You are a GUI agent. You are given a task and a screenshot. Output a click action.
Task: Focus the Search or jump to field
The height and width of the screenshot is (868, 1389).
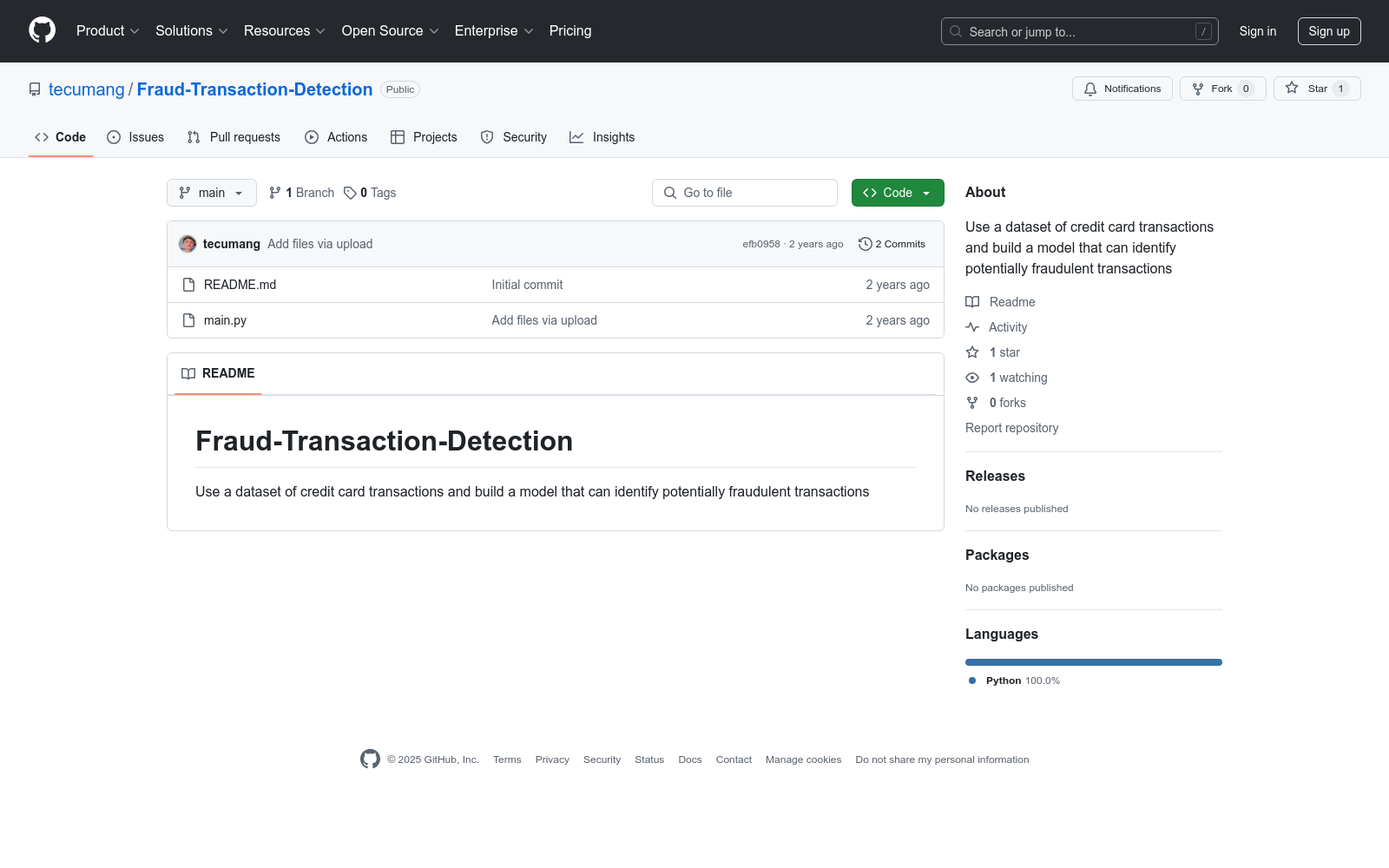1080,31
